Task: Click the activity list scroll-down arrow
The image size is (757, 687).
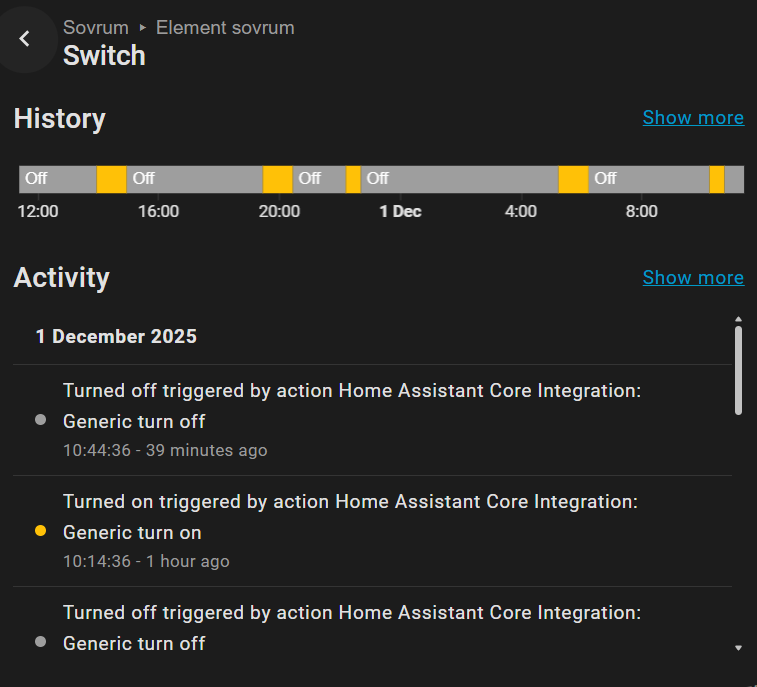Action: click(x=739, y=648)
